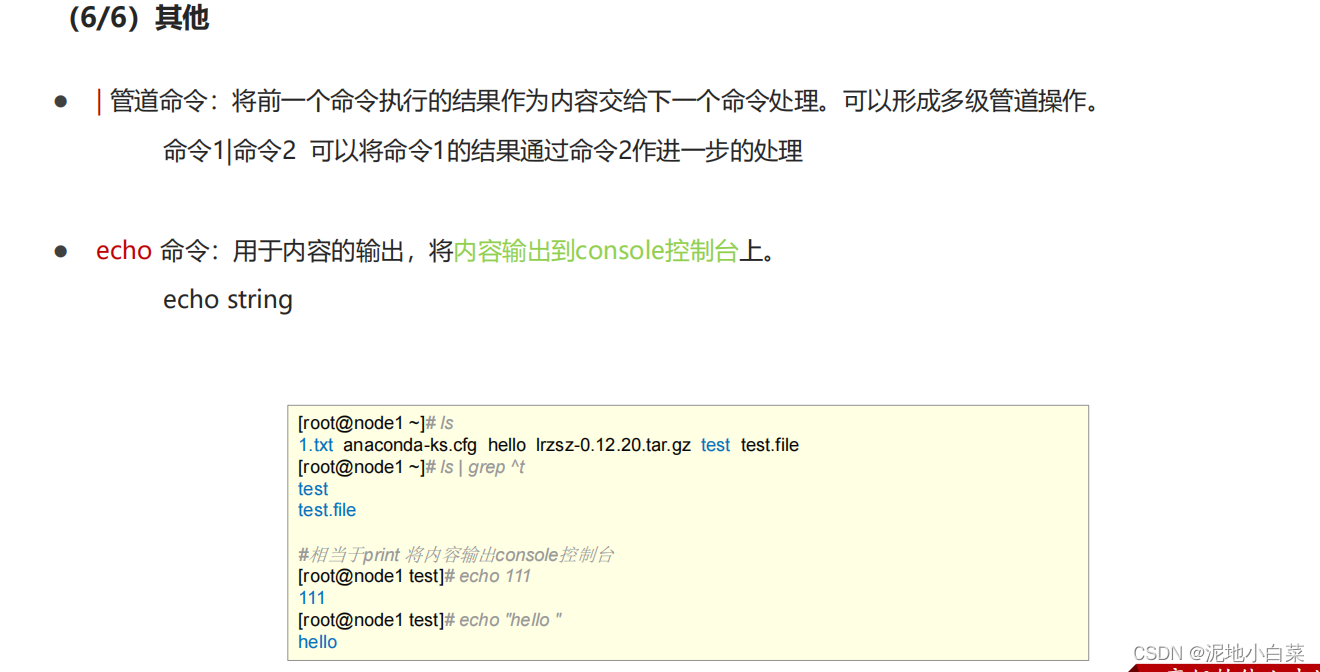Click the blue hello output line
This screenshot has height=672, width=1320.
pyautogui.click(x=318, y=642)
